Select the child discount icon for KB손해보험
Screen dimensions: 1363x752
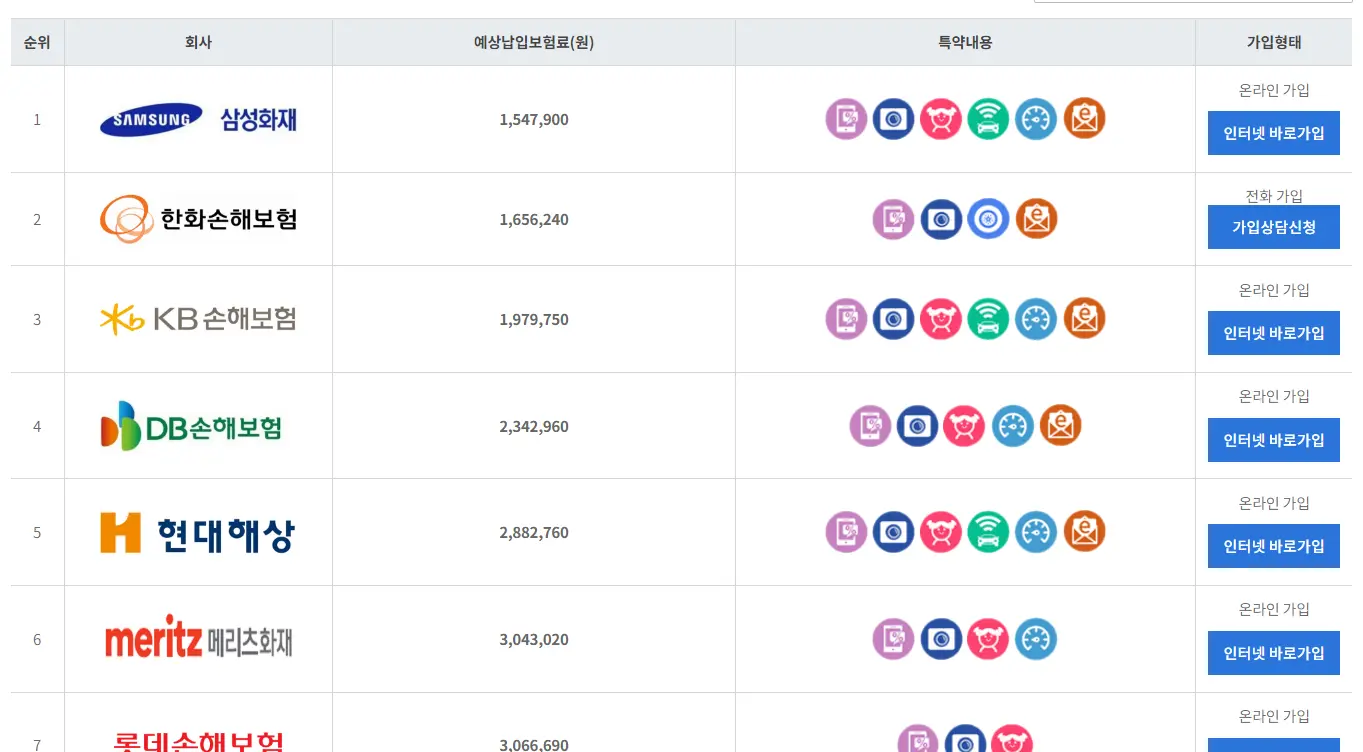tap(941, 319)
